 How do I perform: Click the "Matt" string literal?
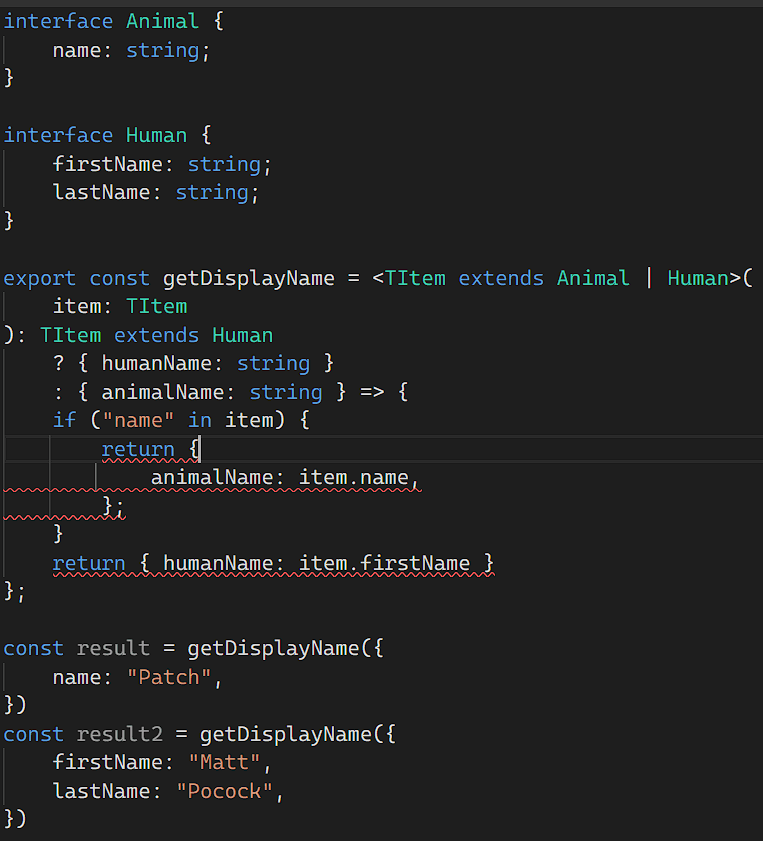coord(224,763)
